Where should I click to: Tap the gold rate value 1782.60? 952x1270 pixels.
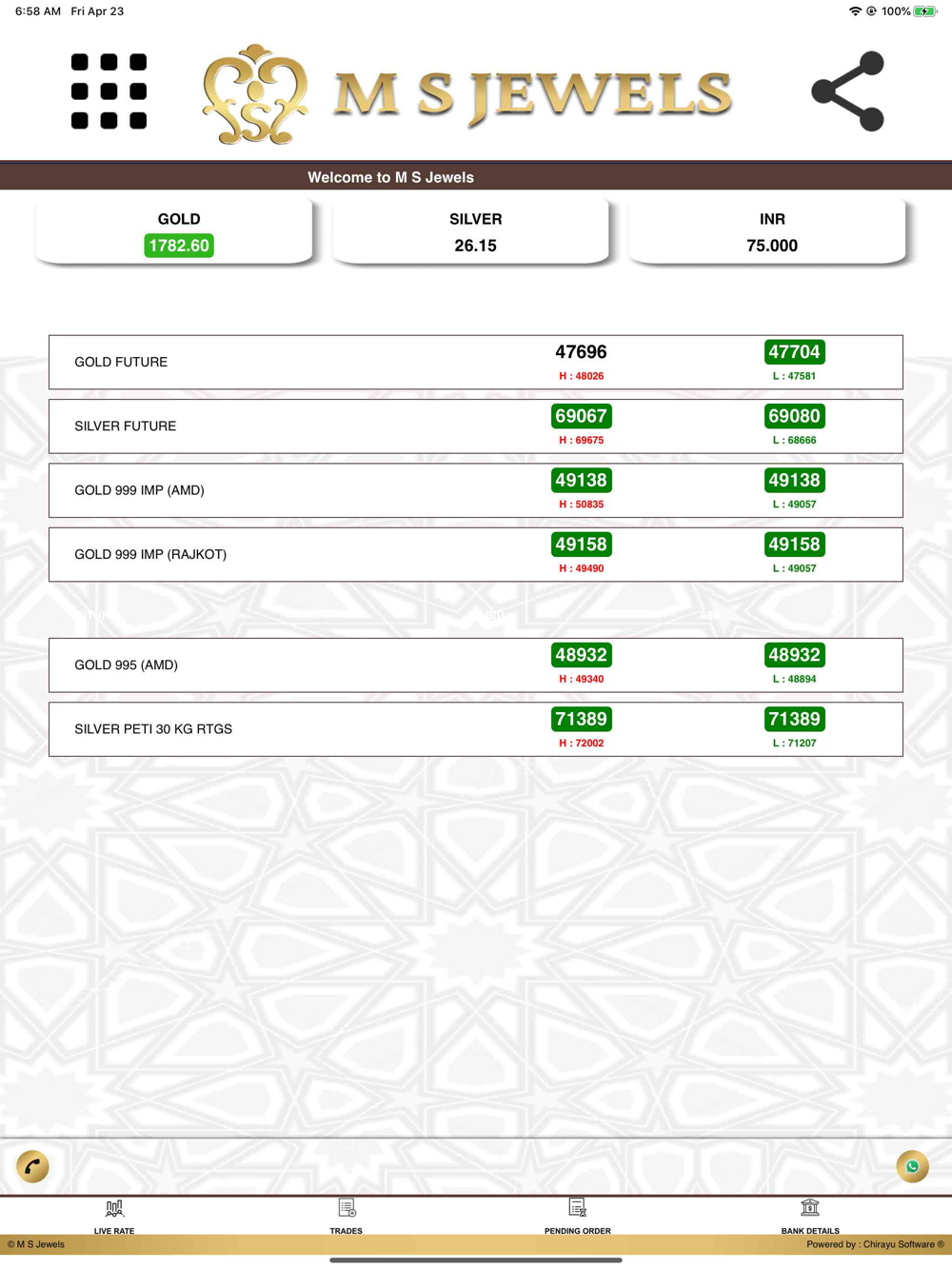(179, 246)
